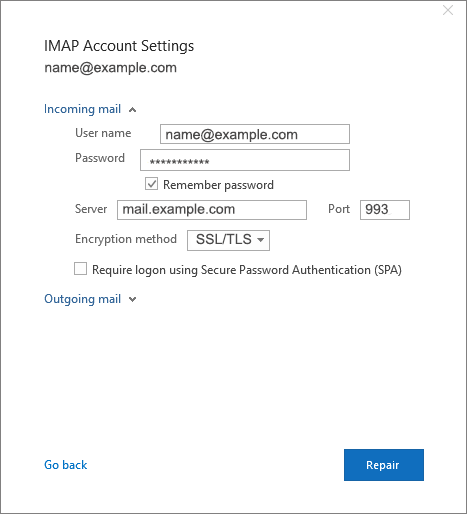467x514 pixels.
Task: Enable Require logon using SPA checkbox
Action: 80,269
